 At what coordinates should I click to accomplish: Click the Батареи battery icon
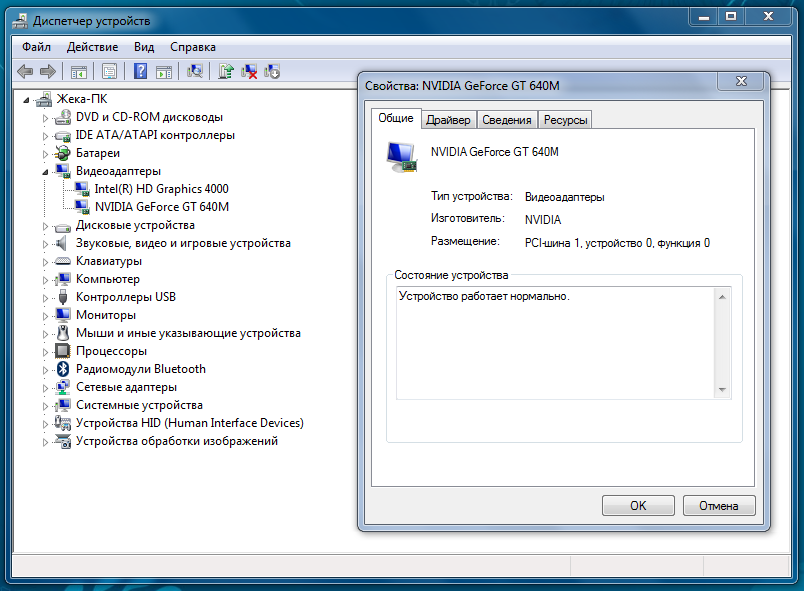63,153
